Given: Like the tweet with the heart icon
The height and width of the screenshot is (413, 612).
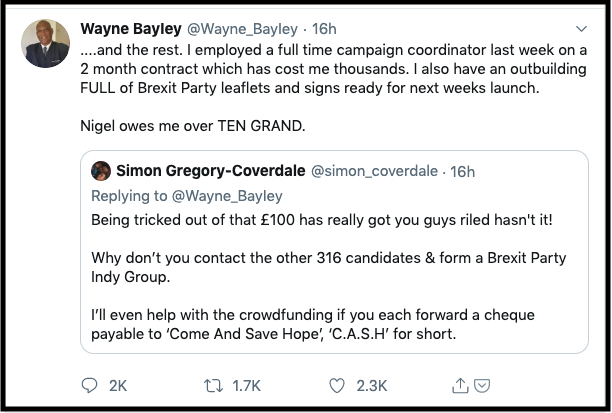Looking at the screenshot, I should click(x=337, y=384).
